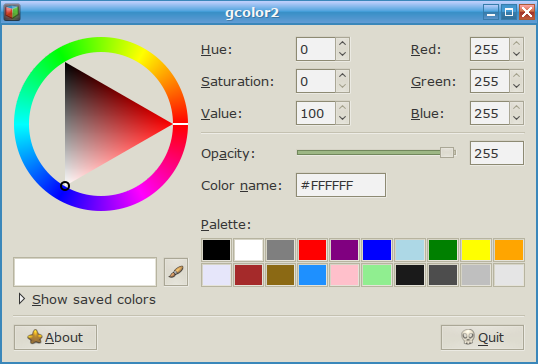This screenshot has height=364, width=538.
Task: Increase Value with up arrow
Action: [x=342, y=107]
